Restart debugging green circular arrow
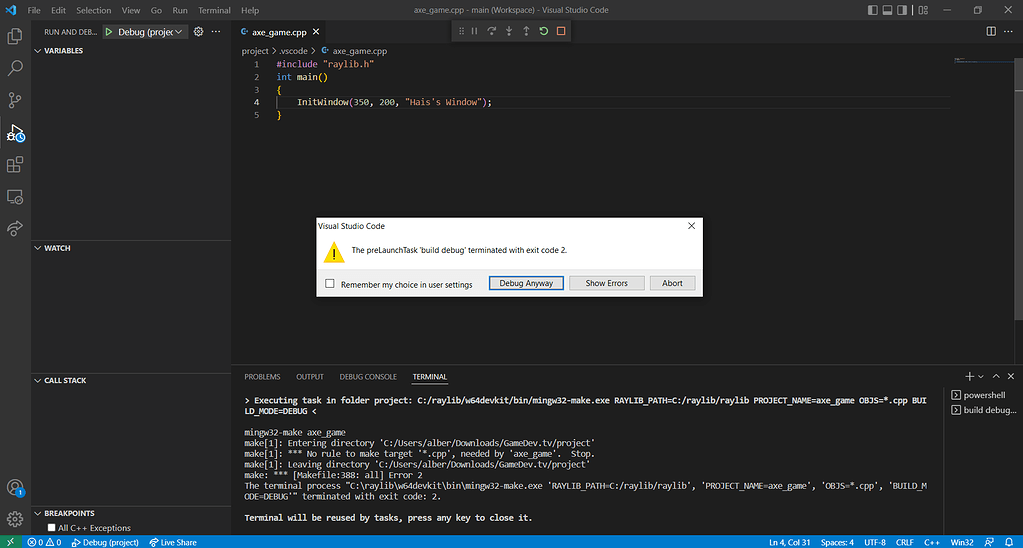 (x=543, y=31)
